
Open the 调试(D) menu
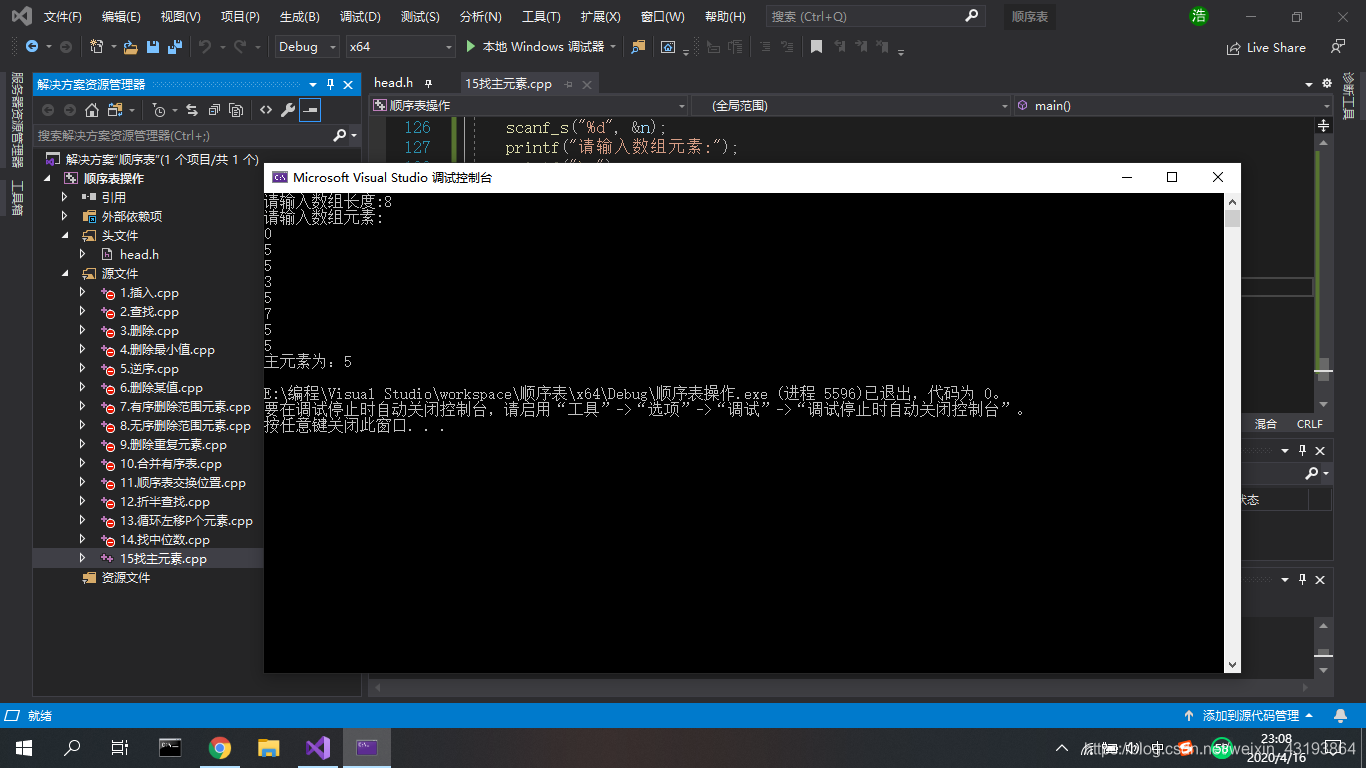click(360, 17)
